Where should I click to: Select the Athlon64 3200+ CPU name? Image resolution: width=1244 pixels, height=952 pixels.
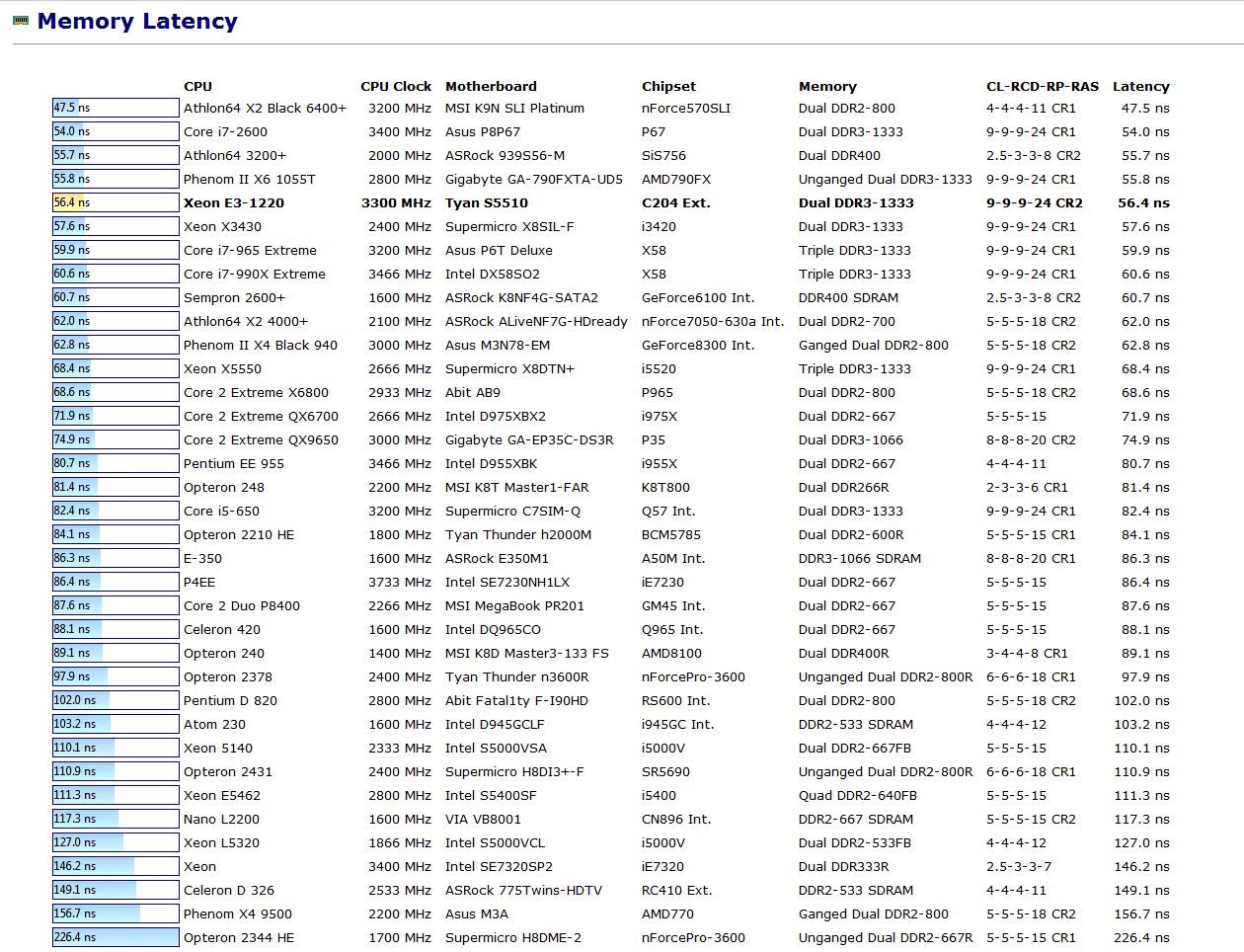click(x=235, y=155)
